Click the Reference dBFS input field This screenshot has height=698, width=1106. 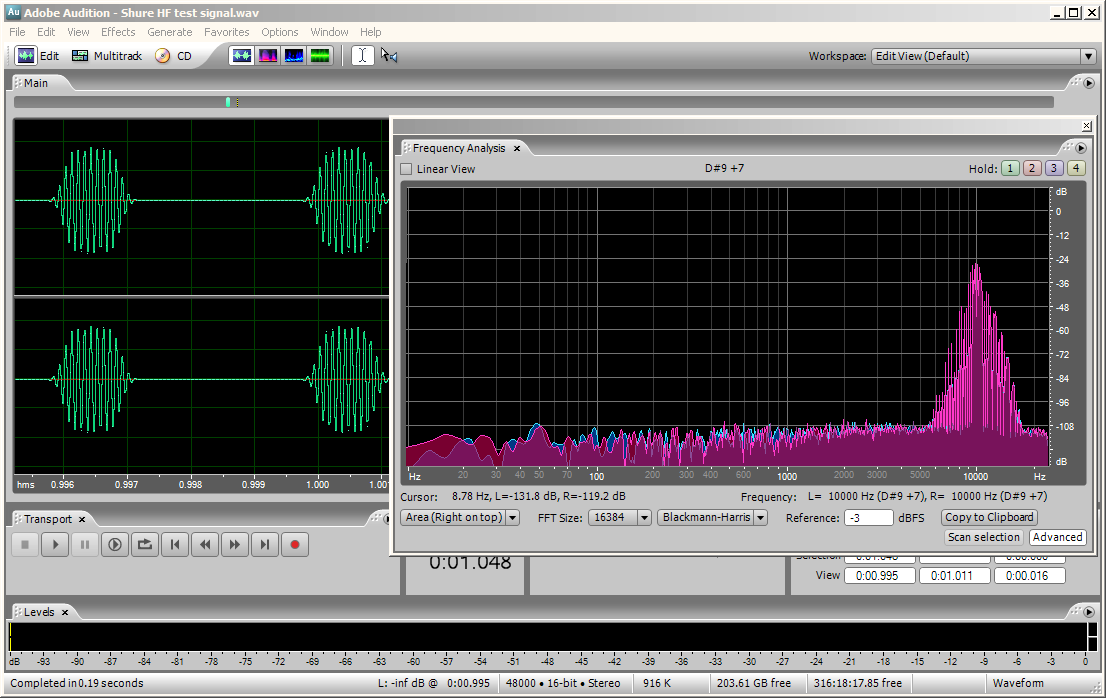click(x=868, y=518)
